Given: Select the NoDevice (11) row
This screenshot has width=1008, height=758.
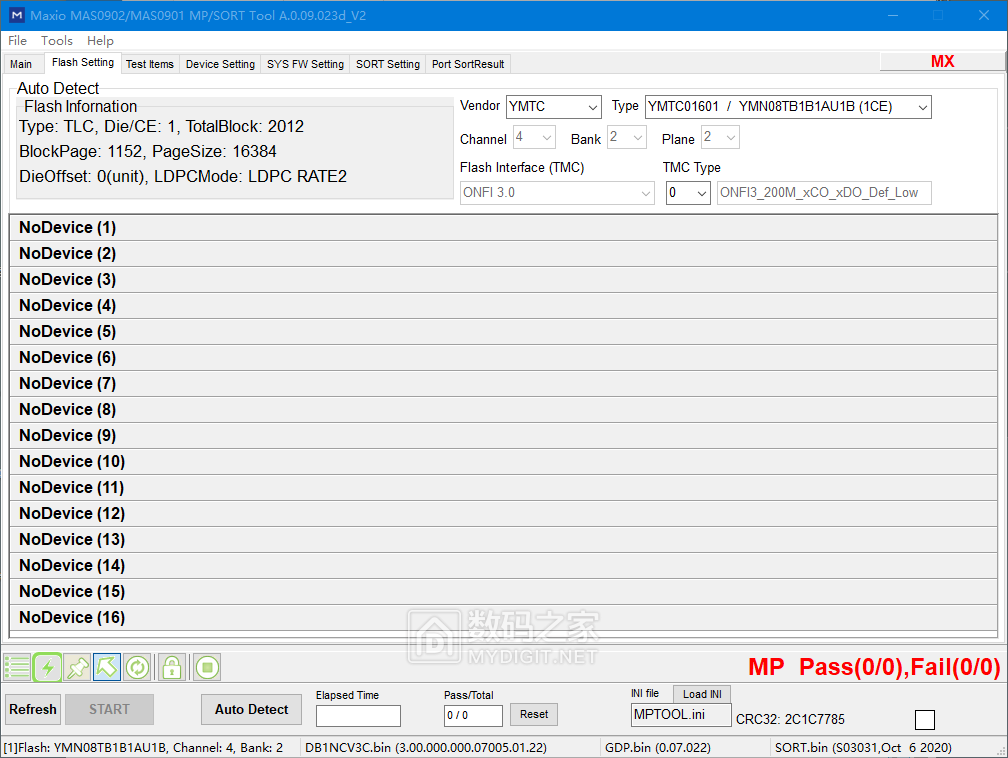Looking at the screenshot, I should (503, 487).
